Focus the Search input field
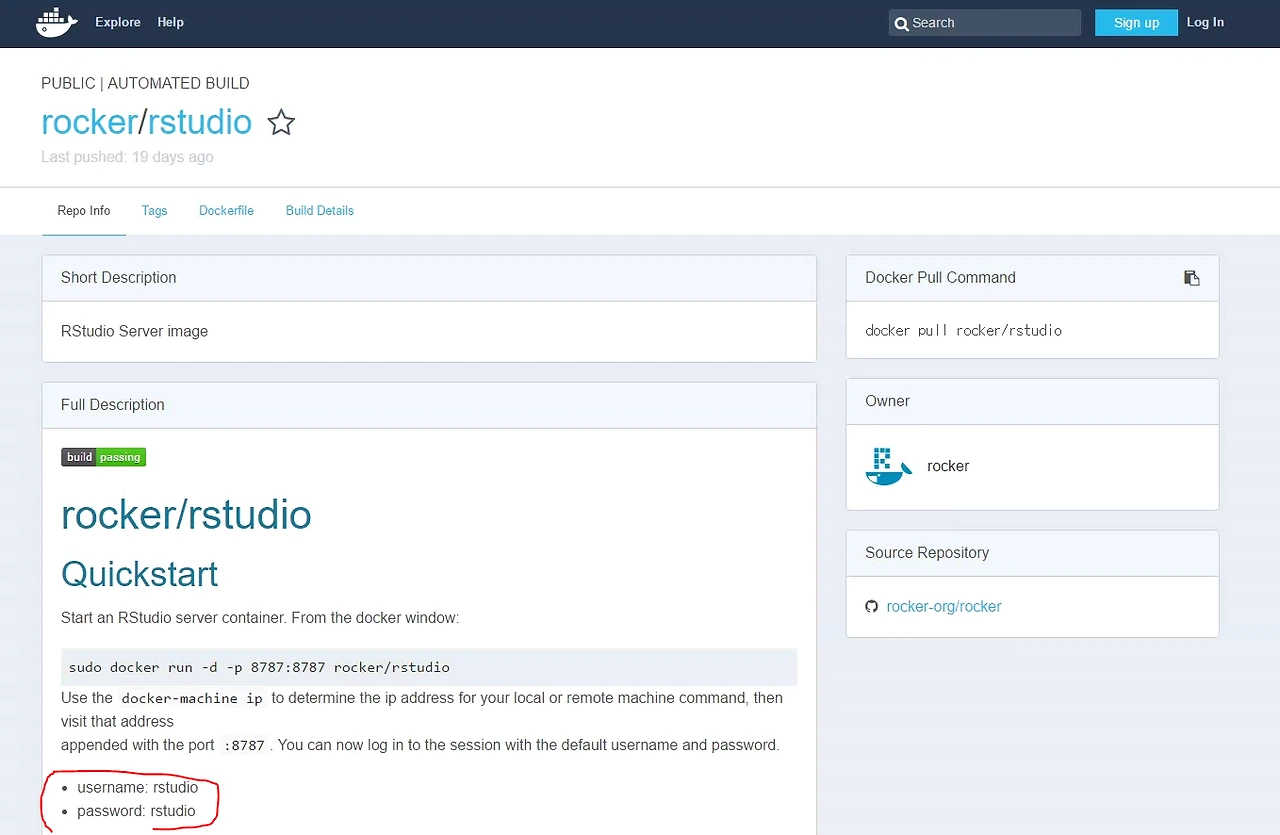Viewport: 1280px width, 835px height. click(985, 23)
